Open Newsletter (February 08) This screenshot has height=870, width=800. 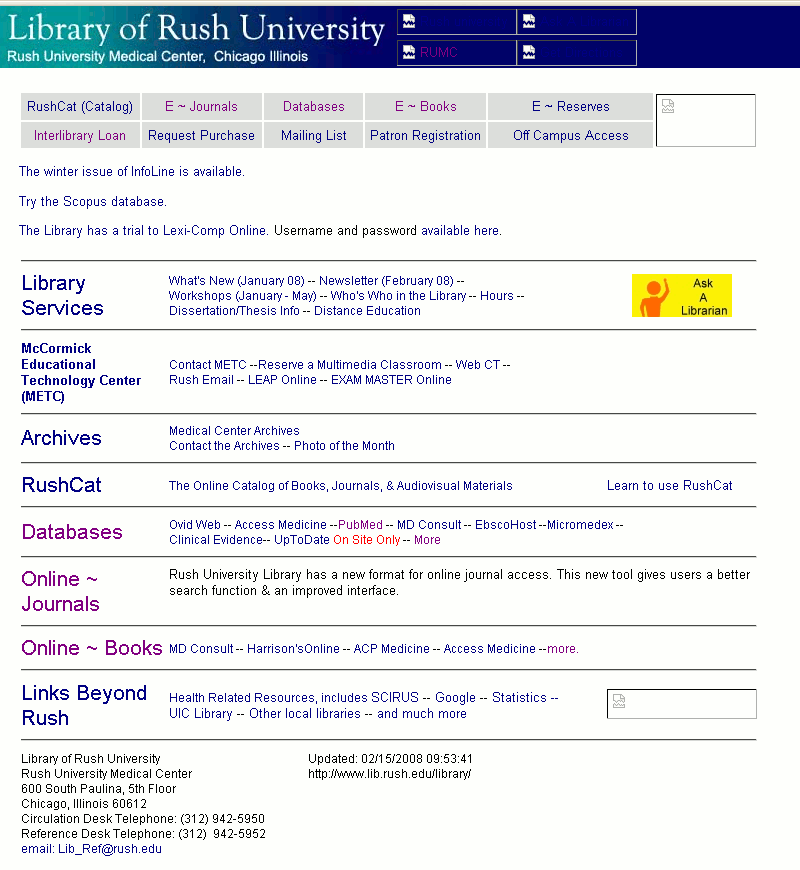pos(386,281)
